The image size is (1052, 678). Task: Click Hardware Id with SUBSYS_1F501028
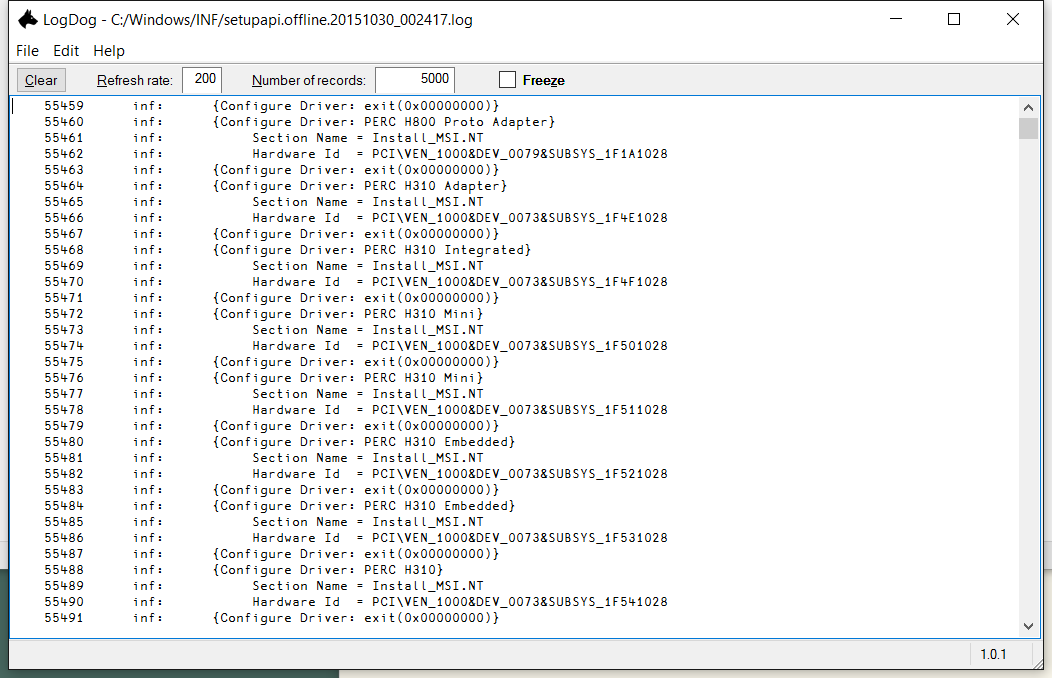pyautogui.click(x=460, y=346)
